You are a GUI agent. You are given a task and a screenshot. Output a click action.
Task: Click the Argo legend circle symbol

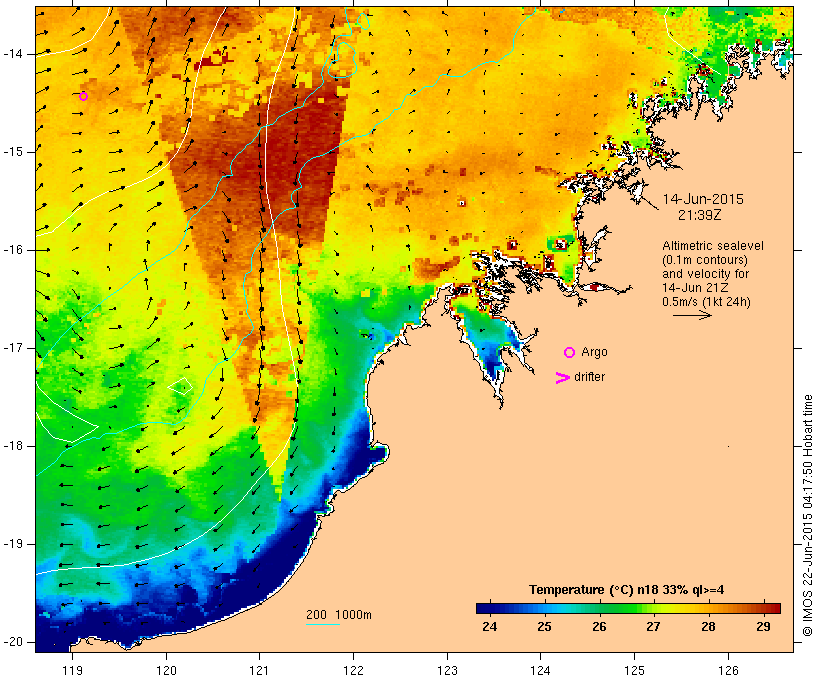coord(570,353)
